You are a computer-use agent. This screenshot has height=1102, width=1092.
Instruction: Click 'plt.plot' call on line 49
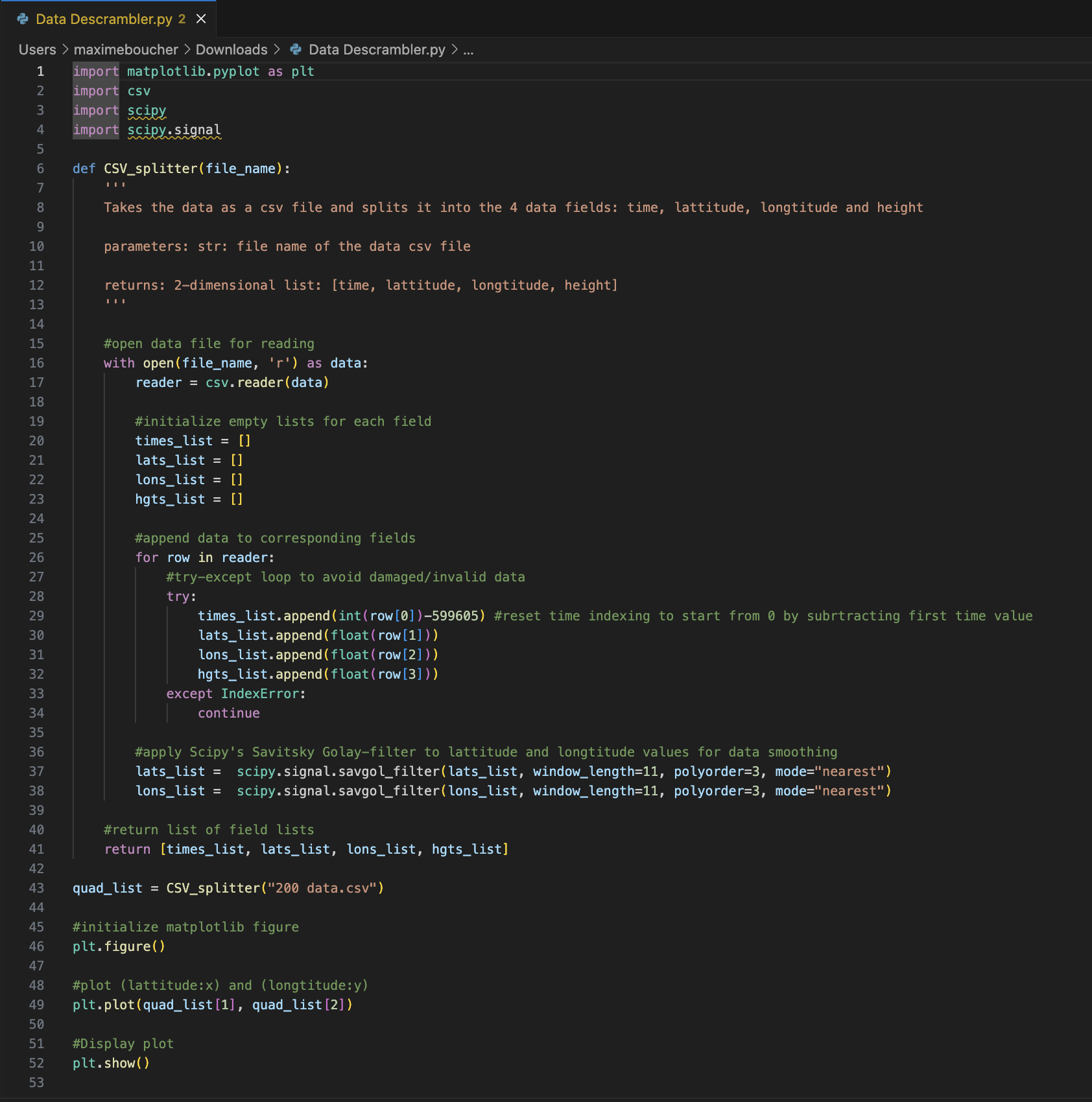click(103, 1005)
